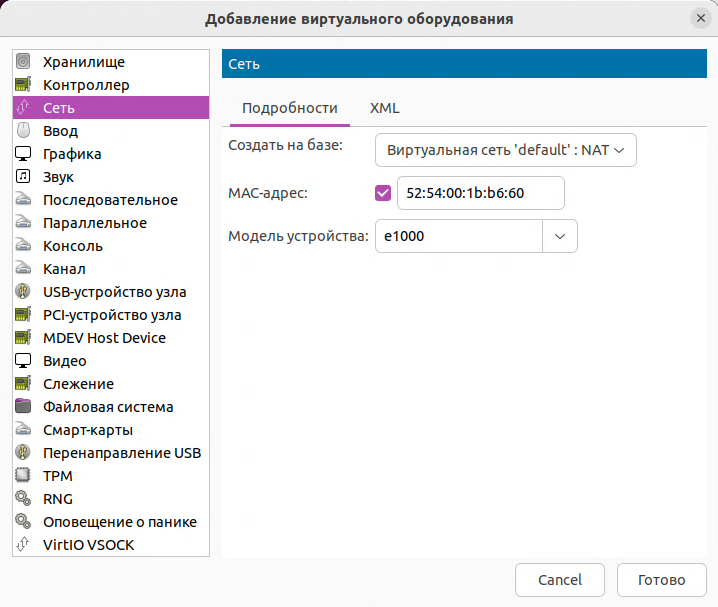Select the Звук sound icon
This screenshot has height=607, width=718.
pyautogui.click(x=24, y=177)
